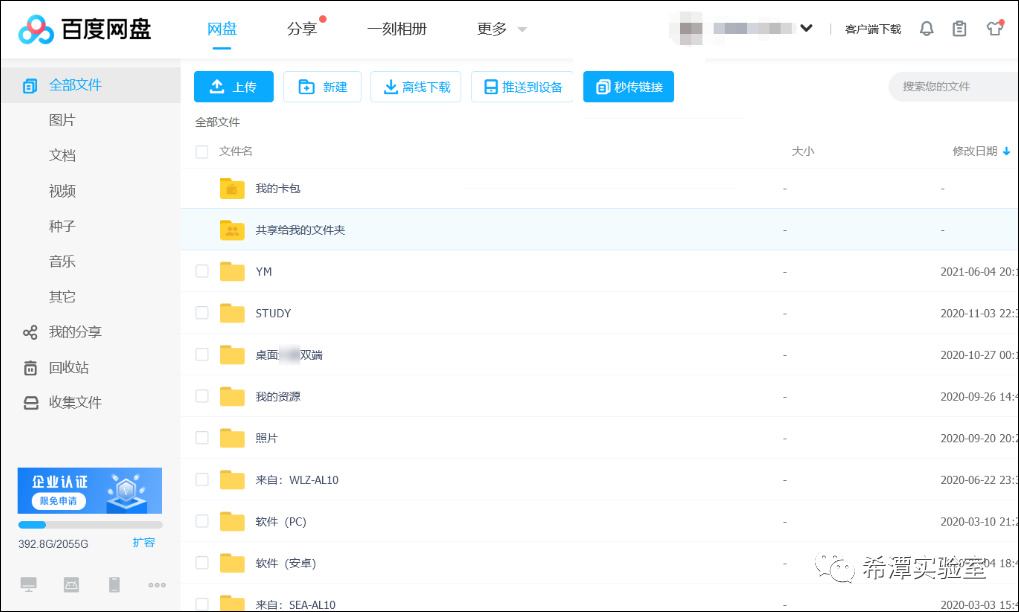Click the 离线下载 download toolbar icon
1019x612 pixels.
pyautogui.click(x=389, y=87)
